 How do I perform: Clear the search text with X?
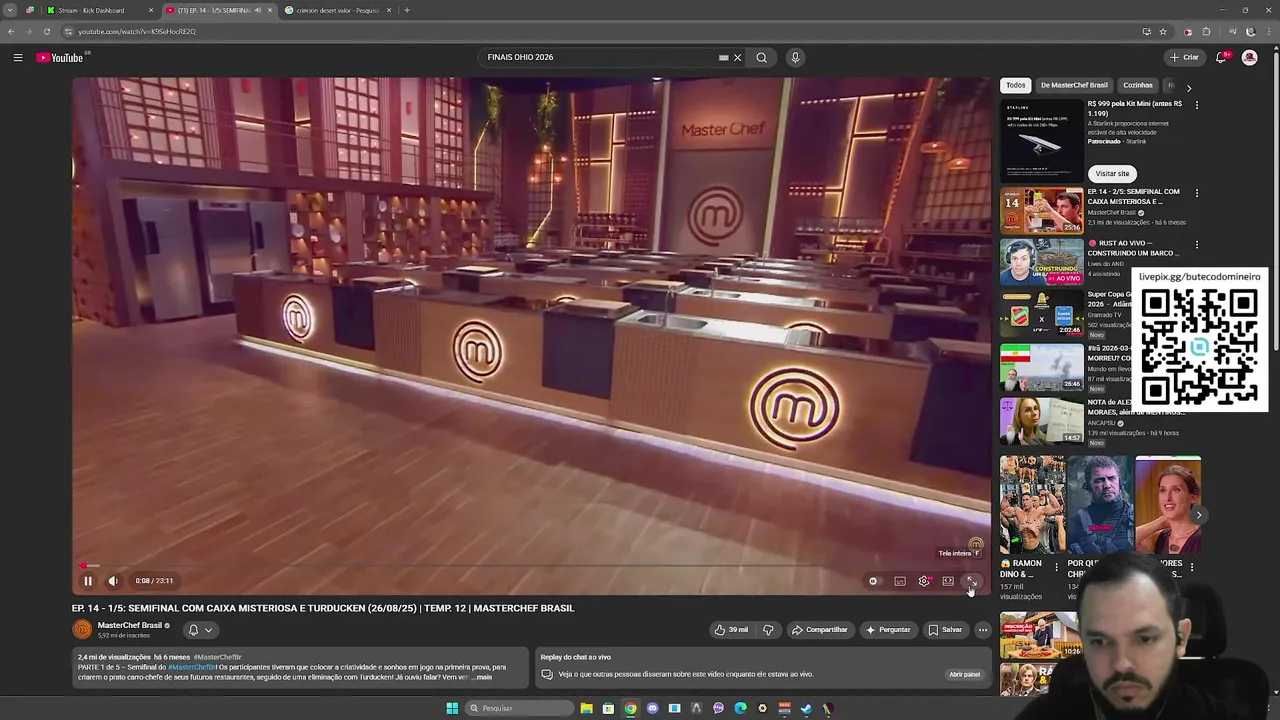pos(738,57)
